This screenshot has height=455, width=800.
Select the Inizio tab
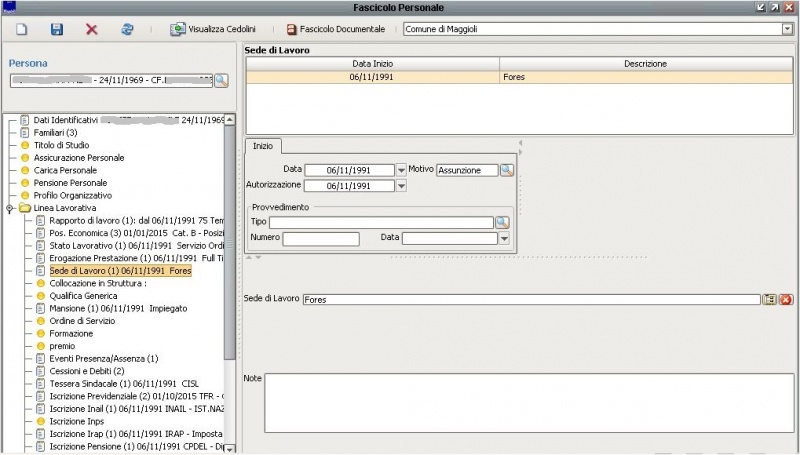[x=263, y=146]
